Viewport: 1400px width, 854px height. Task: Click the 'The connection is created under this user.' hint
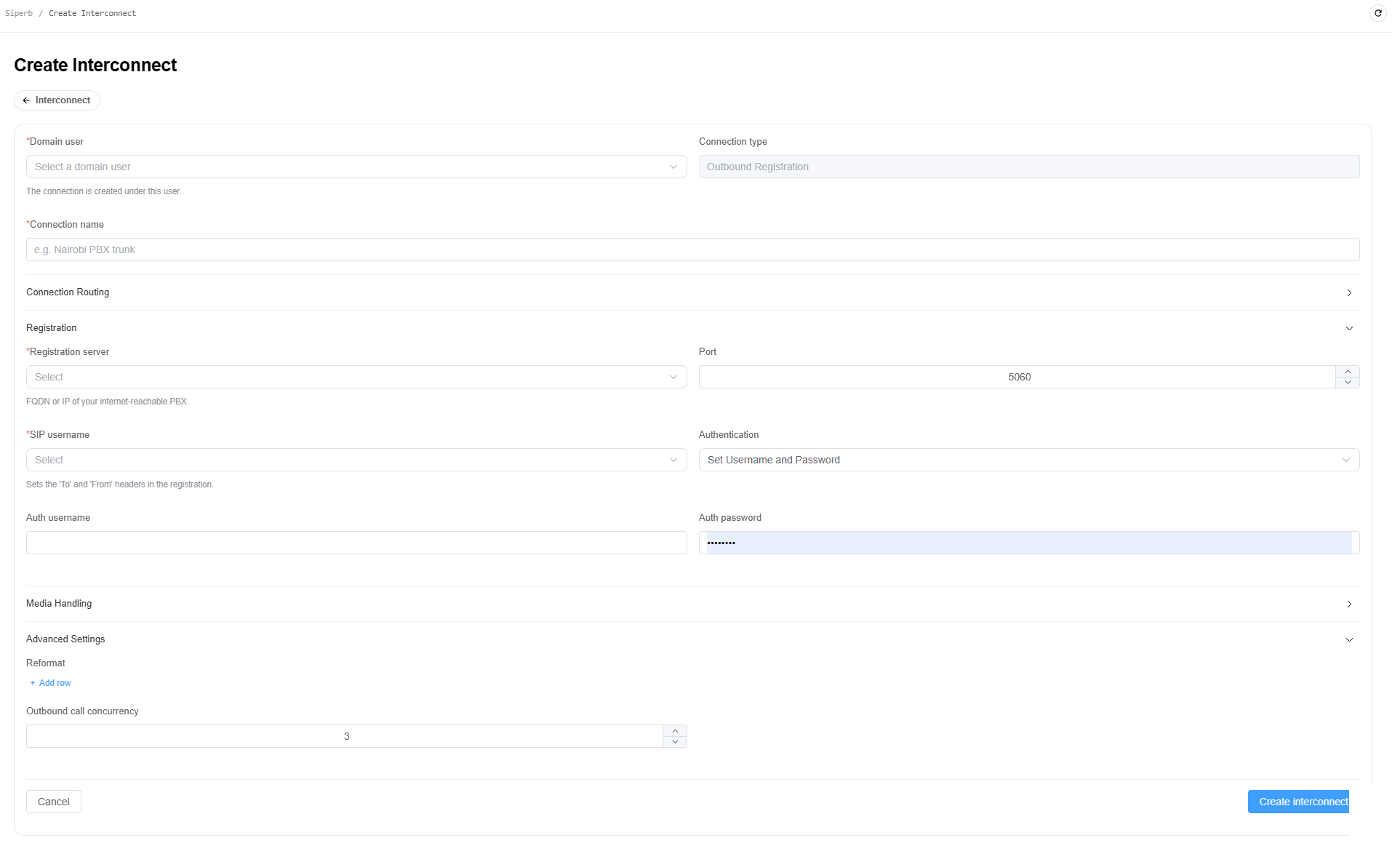[x=104, y=191]
